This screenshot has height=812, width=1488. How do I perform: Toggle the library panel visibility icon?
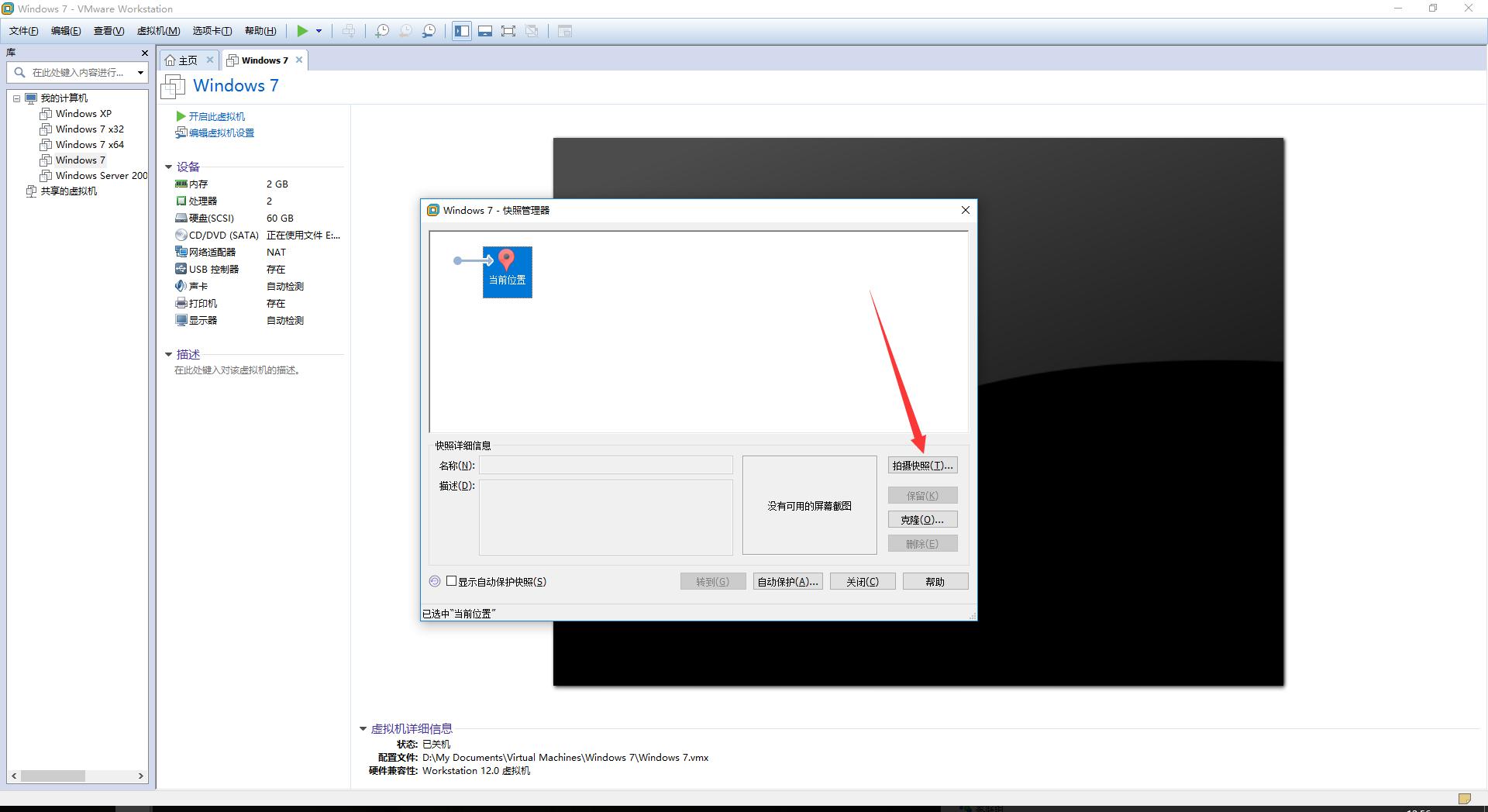(x=461, y=31)
